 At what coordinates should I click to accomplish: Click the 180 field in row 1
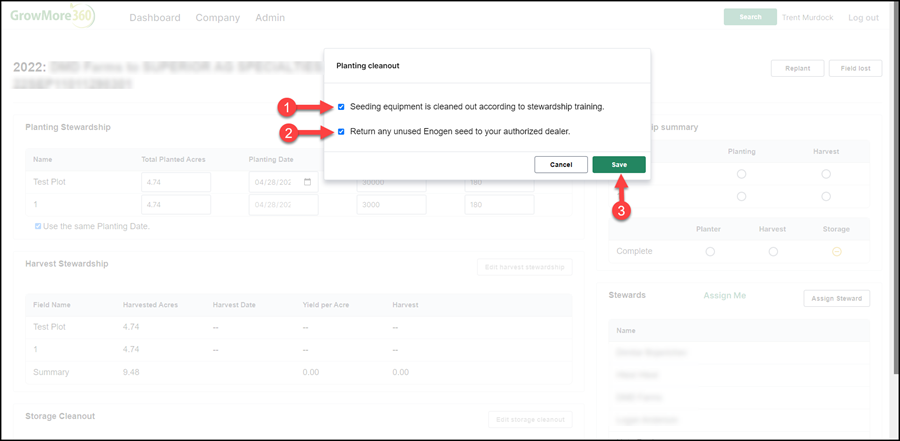(x=499, y=204)
